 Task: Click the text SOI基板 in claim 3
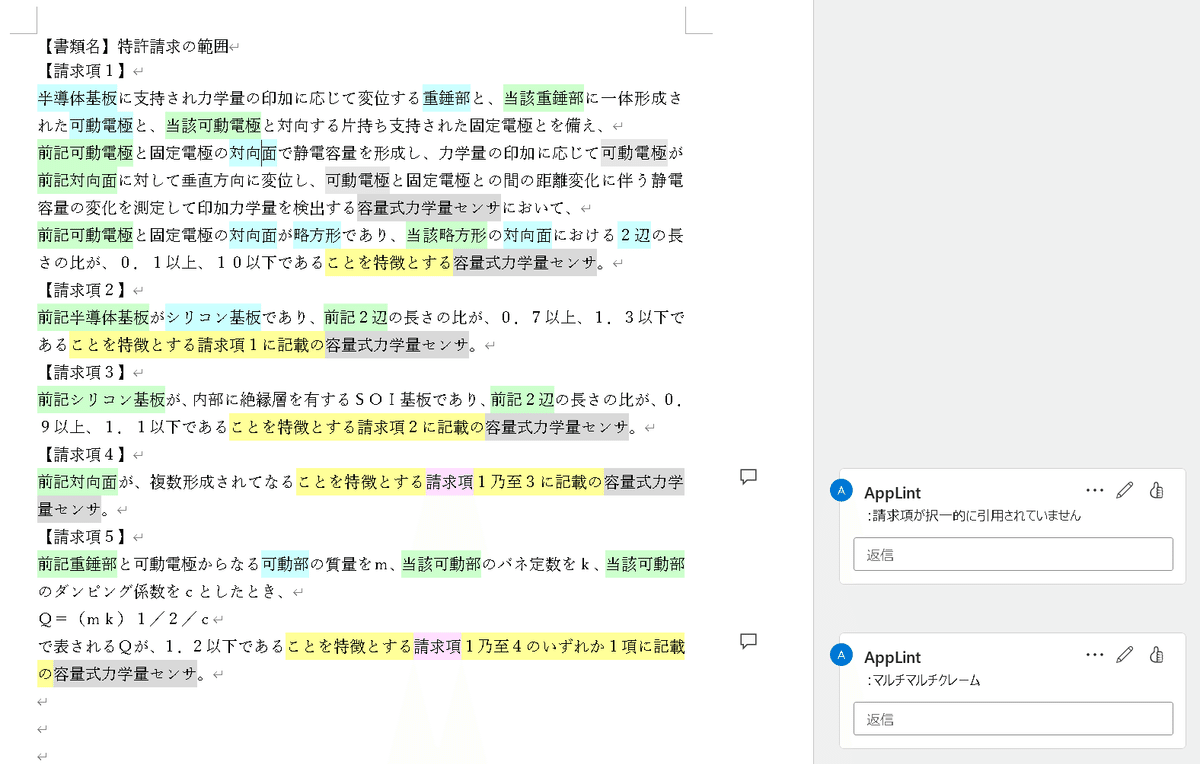pos(391,400)
